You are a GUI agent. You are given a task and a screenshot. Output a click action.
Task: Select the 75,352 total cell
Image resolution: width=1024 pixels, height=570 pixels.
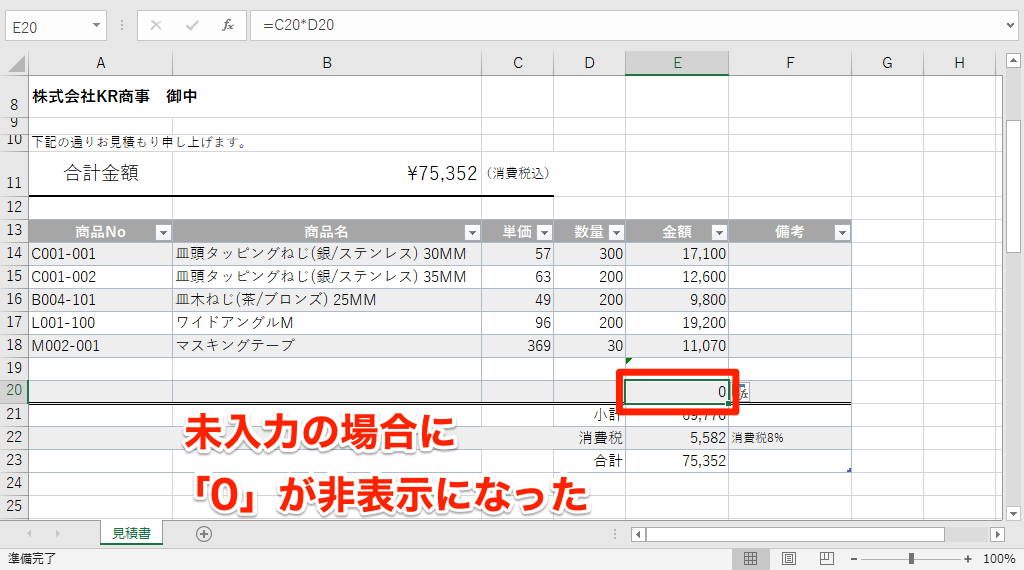[x=677, y=460]
